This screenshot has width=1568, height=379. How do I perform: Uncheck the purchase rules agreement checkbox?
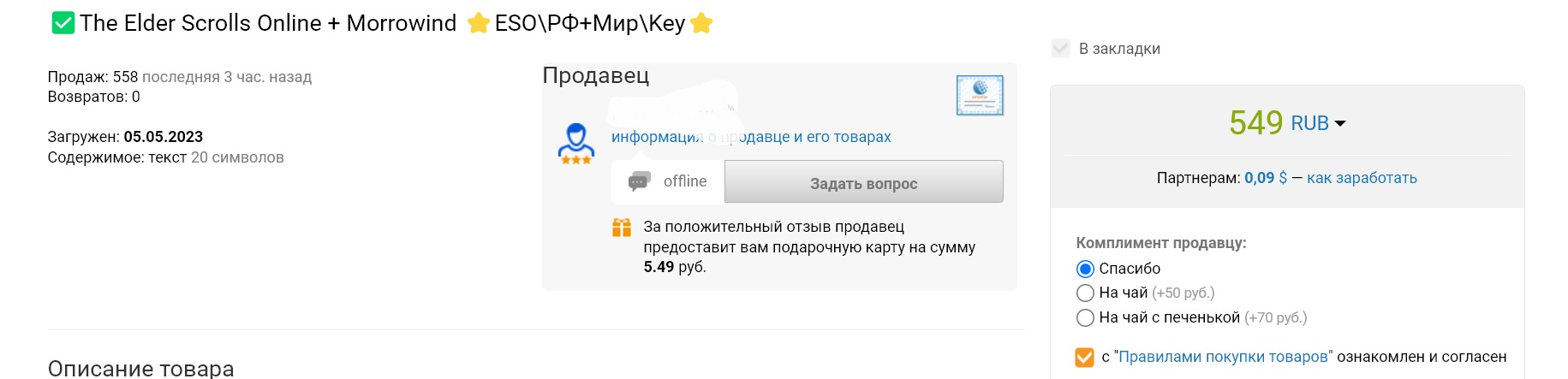(1084, 358)
